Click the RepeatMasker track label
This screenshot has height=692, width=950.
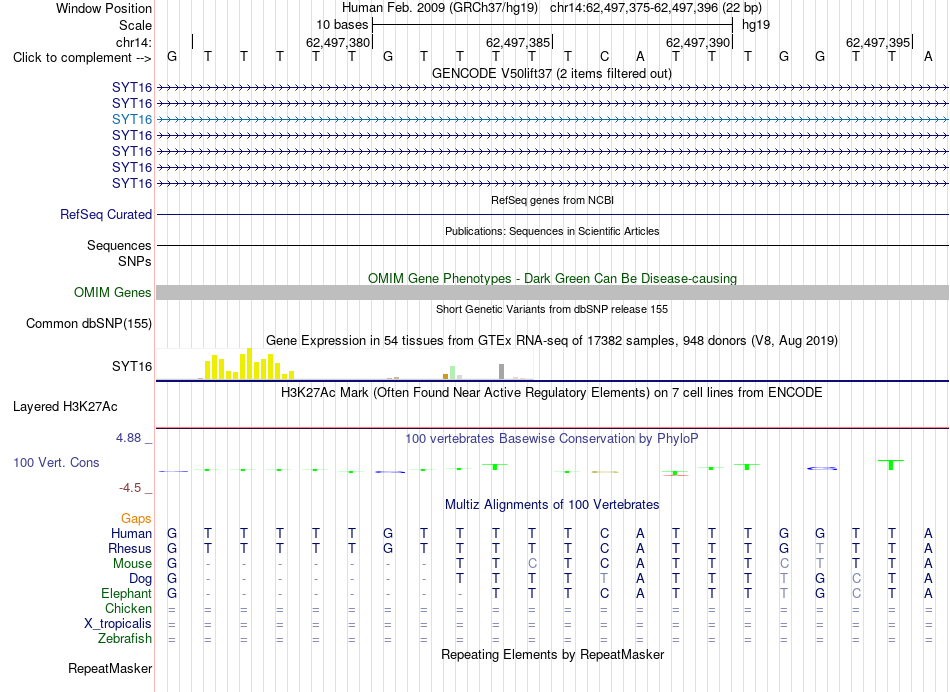click(110, 668)
